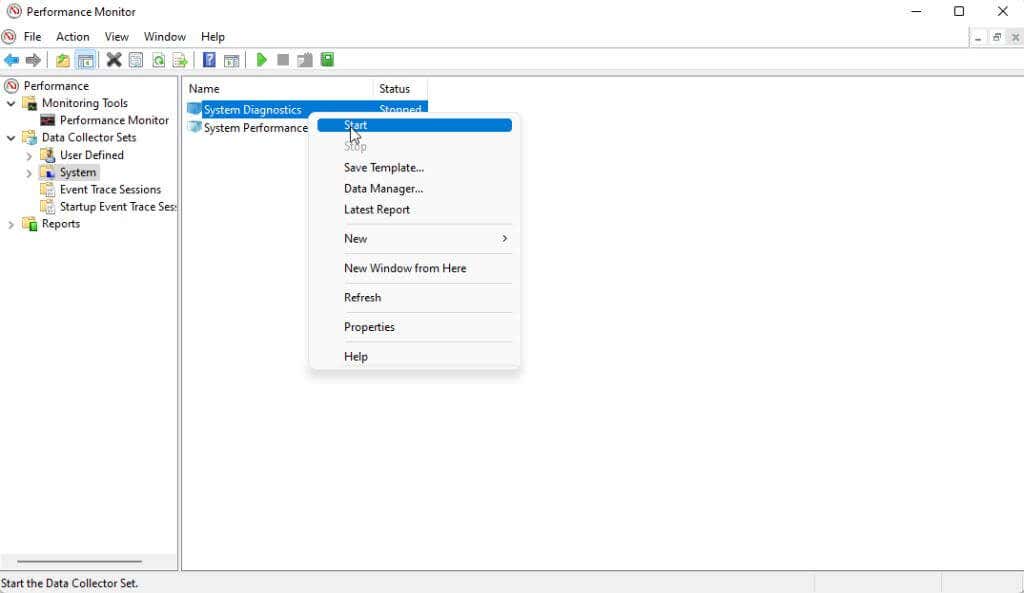Click the Save Template toolbar icon
The height and width of the screenshot is (593, 1024).
[x=305, y=60]
